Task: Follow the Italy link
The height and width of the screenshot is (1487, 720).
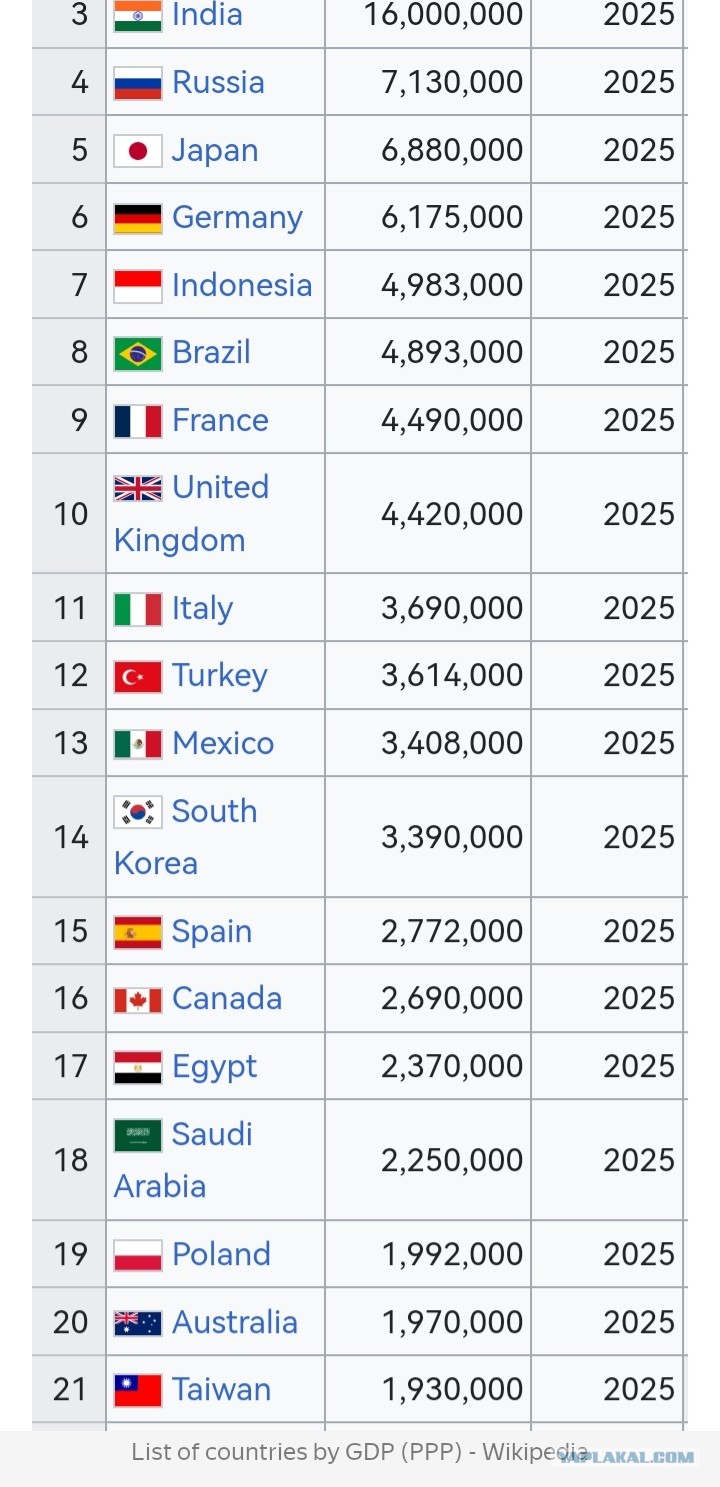Action: 202,608
